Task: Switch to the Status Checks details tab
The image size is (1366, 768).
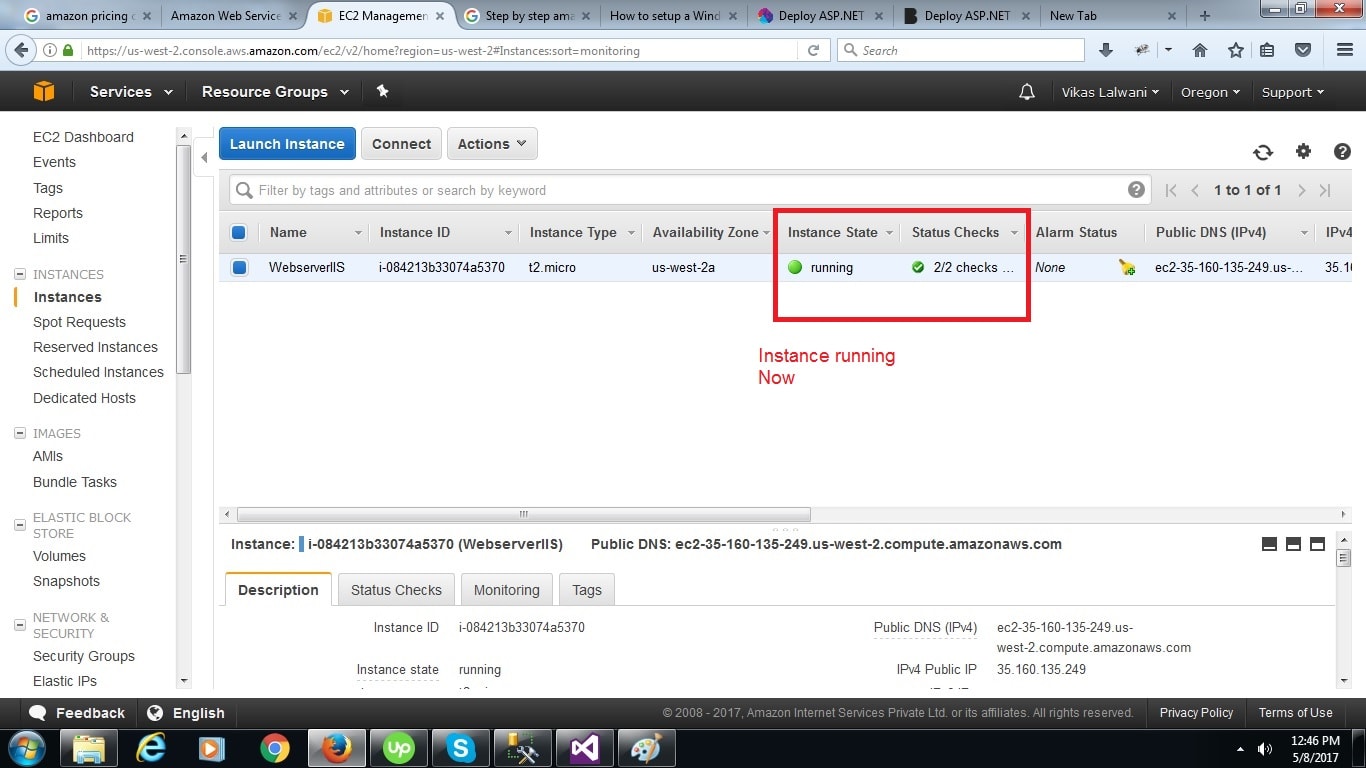Action: pyautogui.click(x=396, y=590)
